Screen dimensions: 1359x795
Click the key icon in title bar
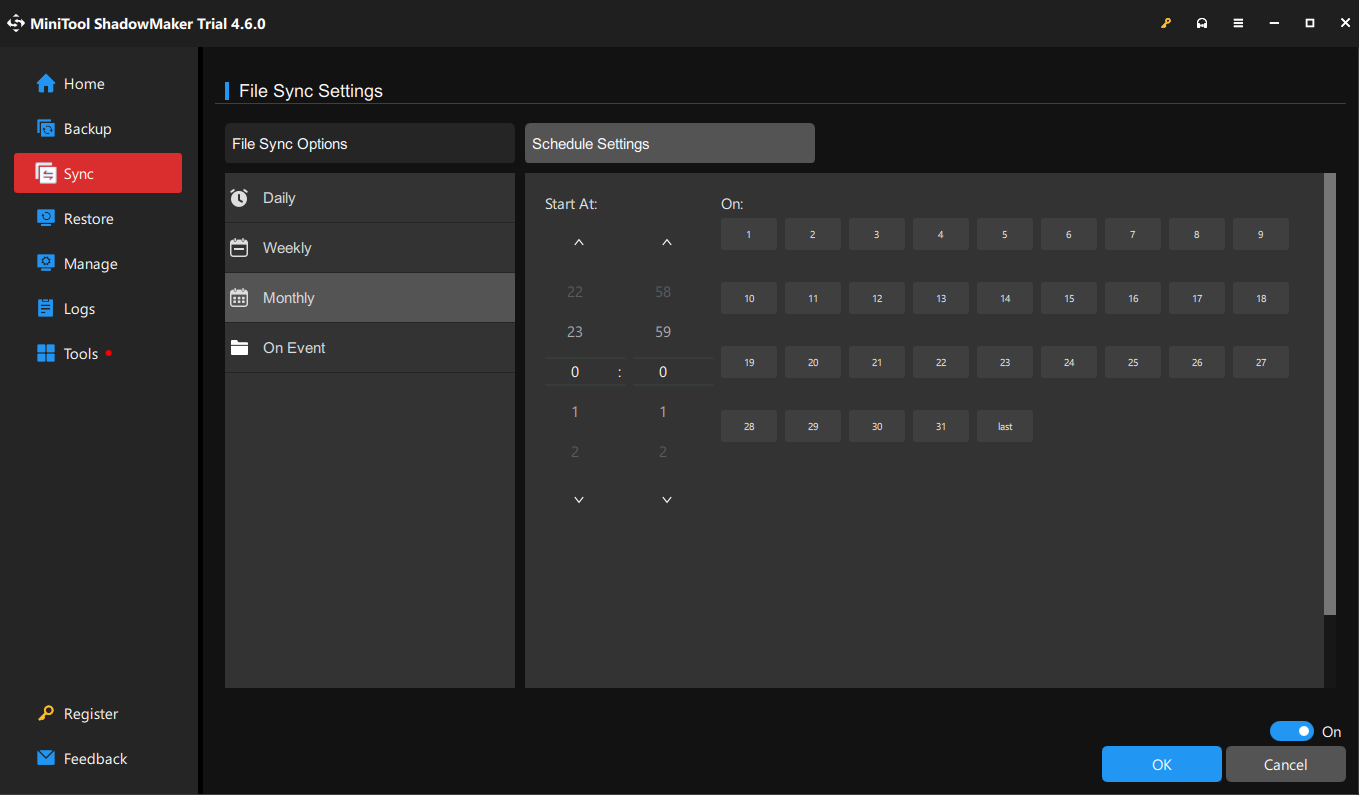1166,23
